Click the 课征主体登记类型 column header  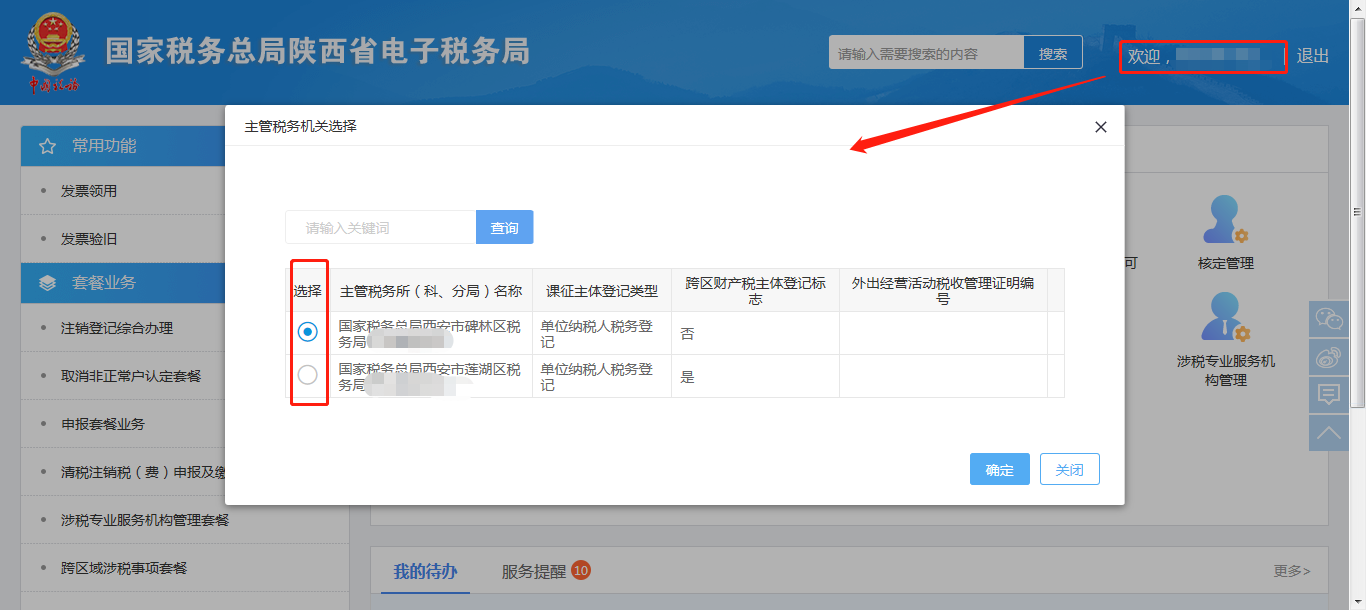[602, 291]
